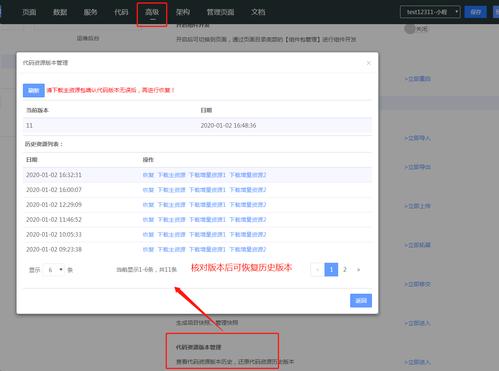This screenshot has width=499, height=371.
Task: Click 下载增量资源2 in the 16:00:07 row
Action: pos(248,190)
